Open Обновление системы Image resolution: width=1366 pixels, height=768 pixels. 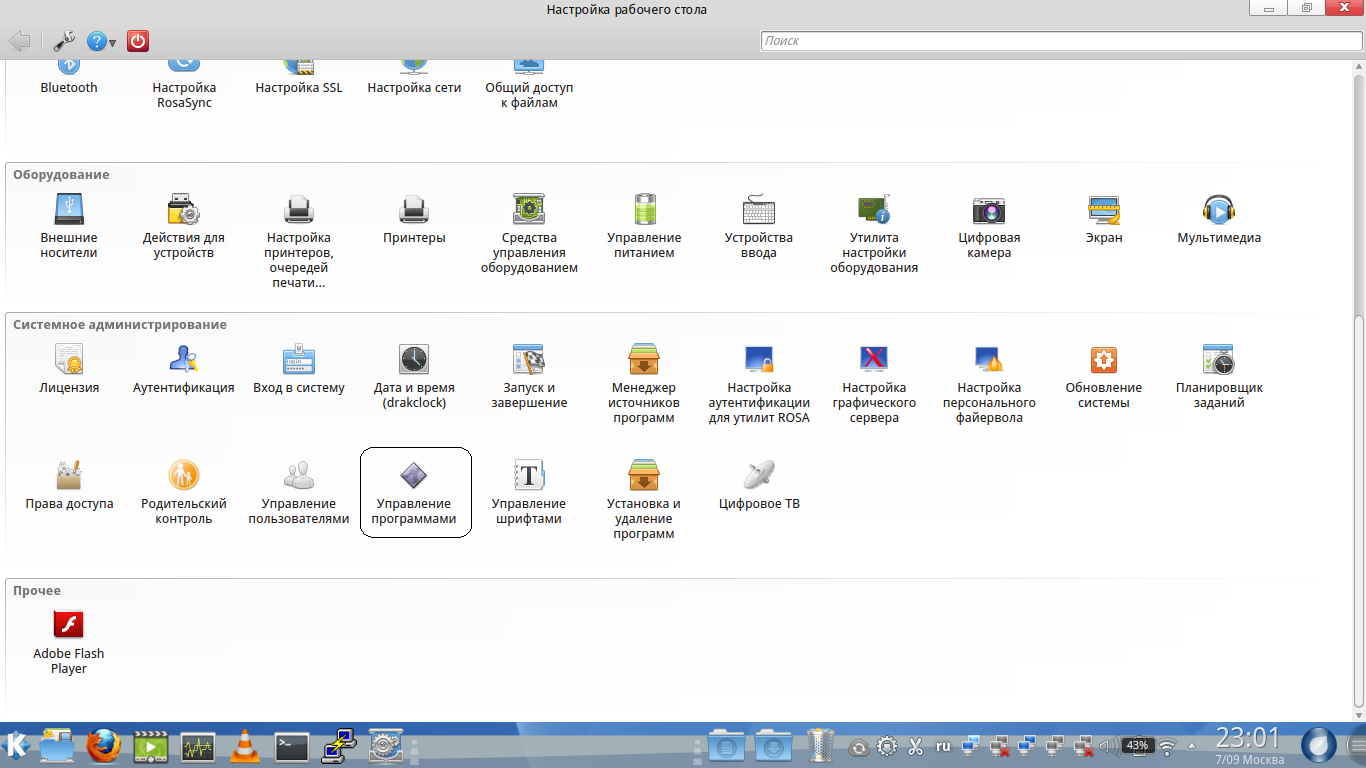point(1104,377)
